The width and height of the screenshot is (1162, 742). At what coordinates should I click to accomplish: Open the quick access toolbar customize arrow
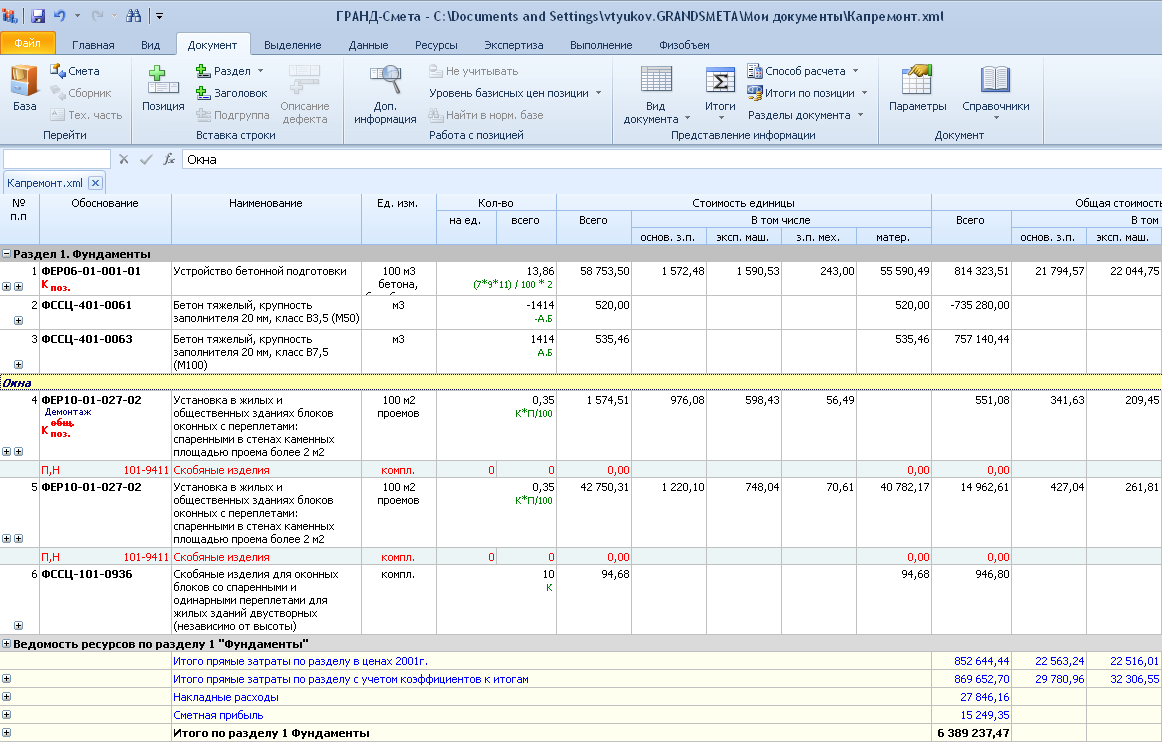159,16
